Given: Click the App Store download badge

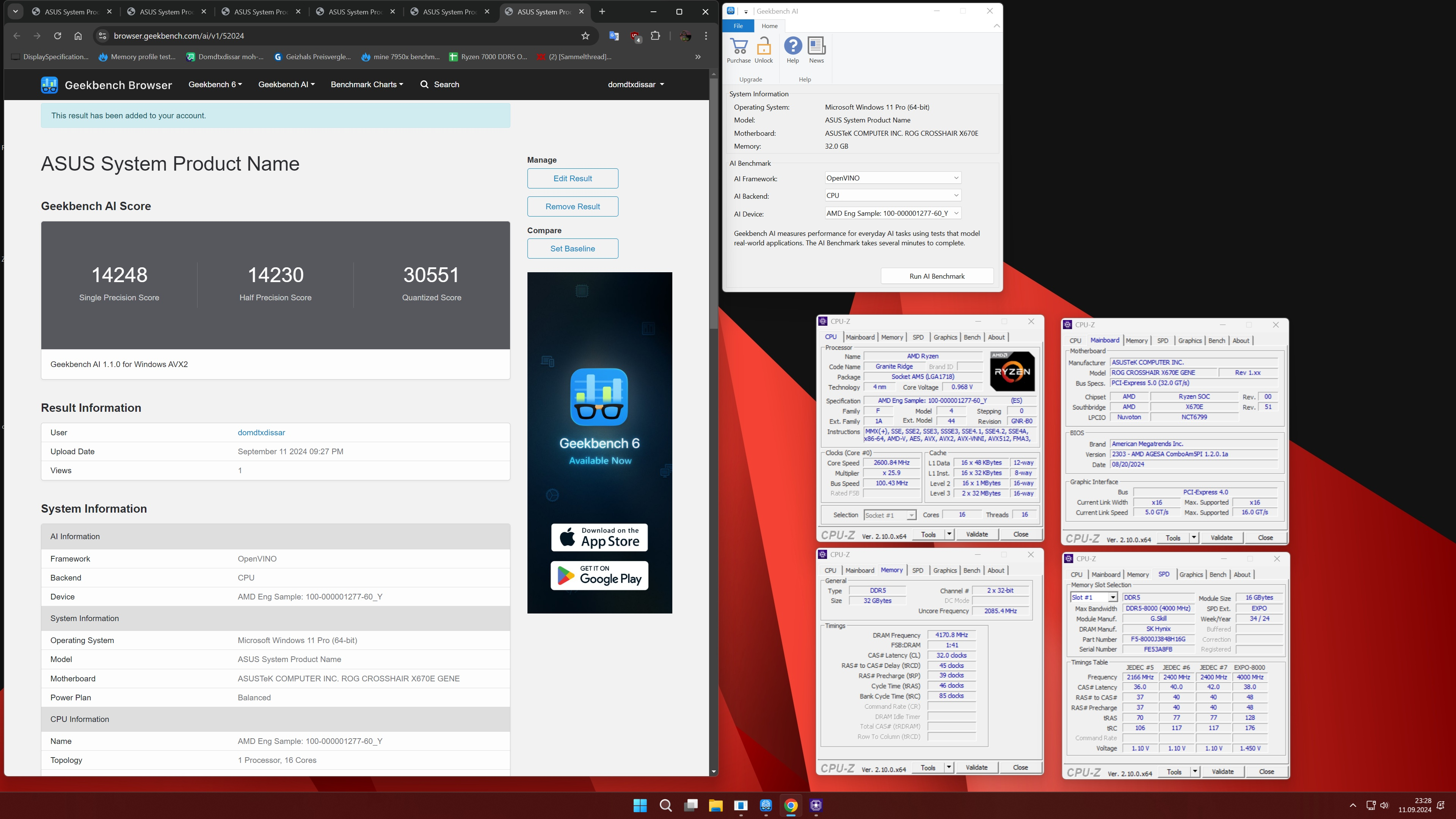Looking at the screenshot, I should [x=599, y=537].
